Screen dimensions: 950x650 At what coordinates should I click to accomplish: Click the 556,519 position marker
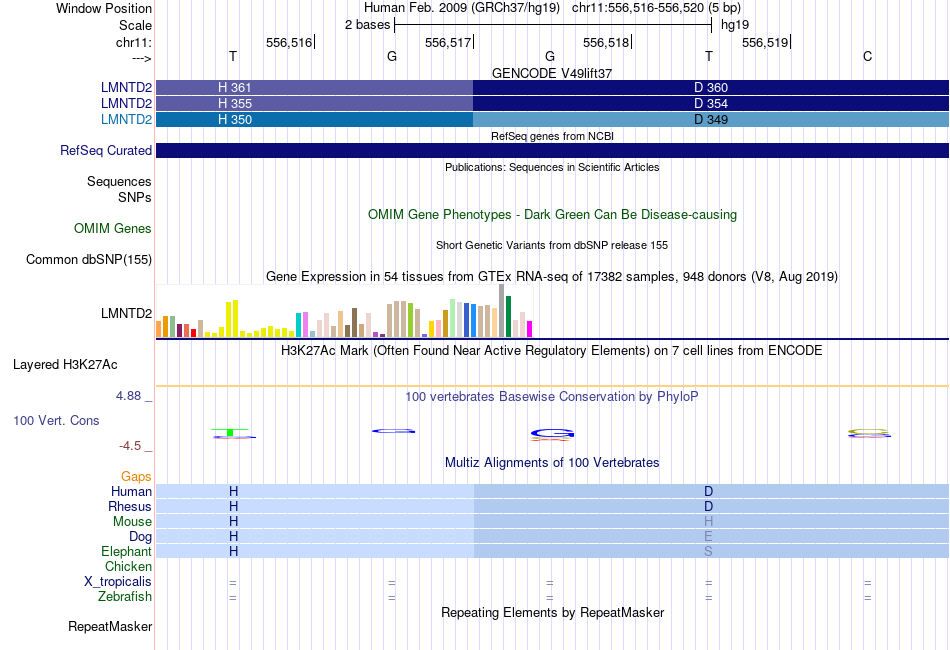click(765, 42)
